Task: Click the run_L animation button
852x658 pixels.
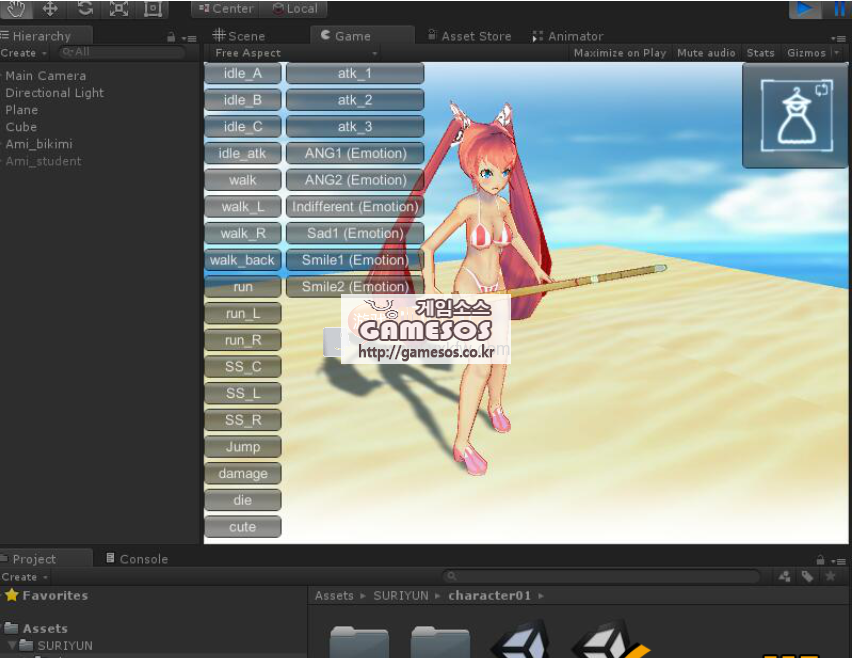Action: (x=243, y=314)
